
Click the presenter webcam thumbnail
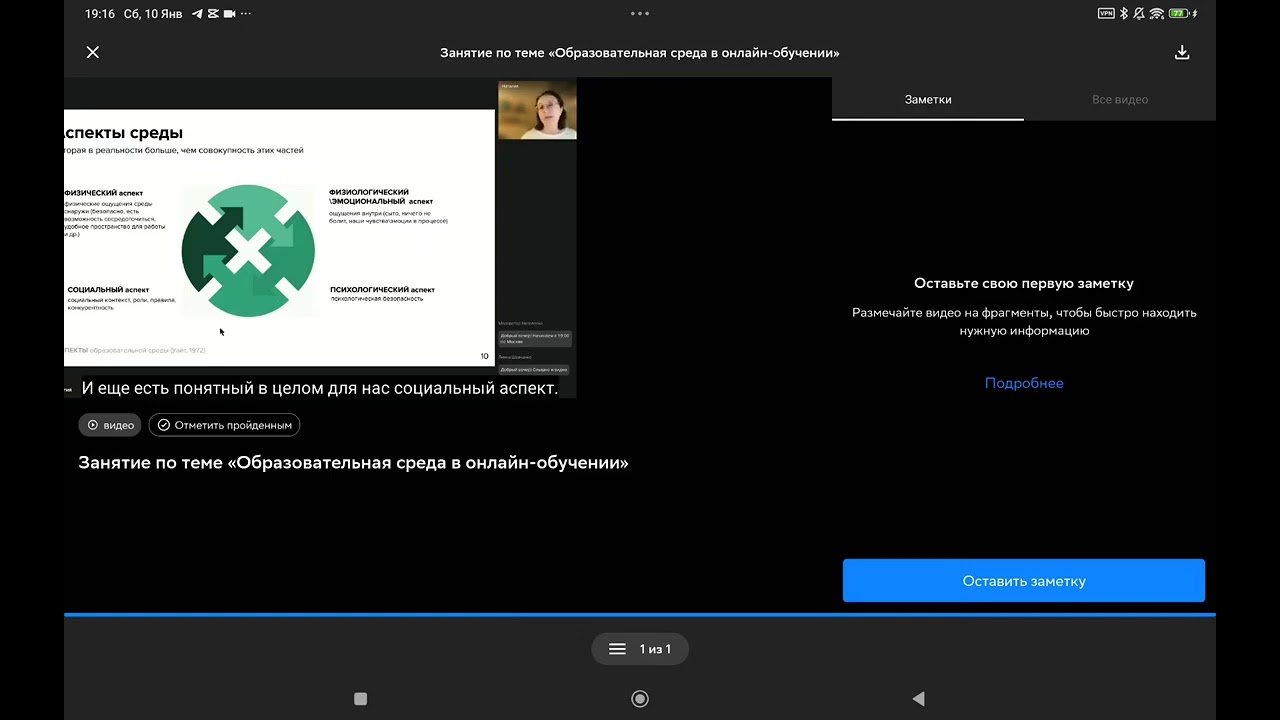click(537, 110)
